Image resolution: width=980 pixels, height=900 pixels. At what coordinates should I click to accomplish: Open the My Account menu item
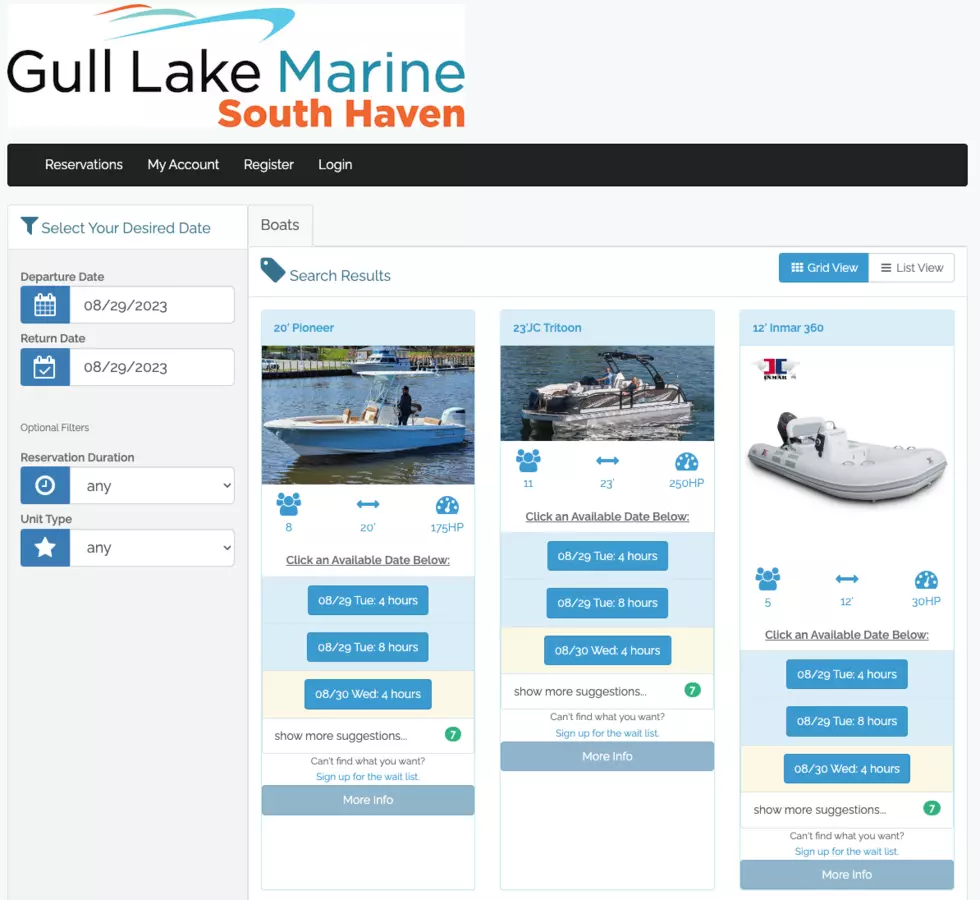pos(183,165)
